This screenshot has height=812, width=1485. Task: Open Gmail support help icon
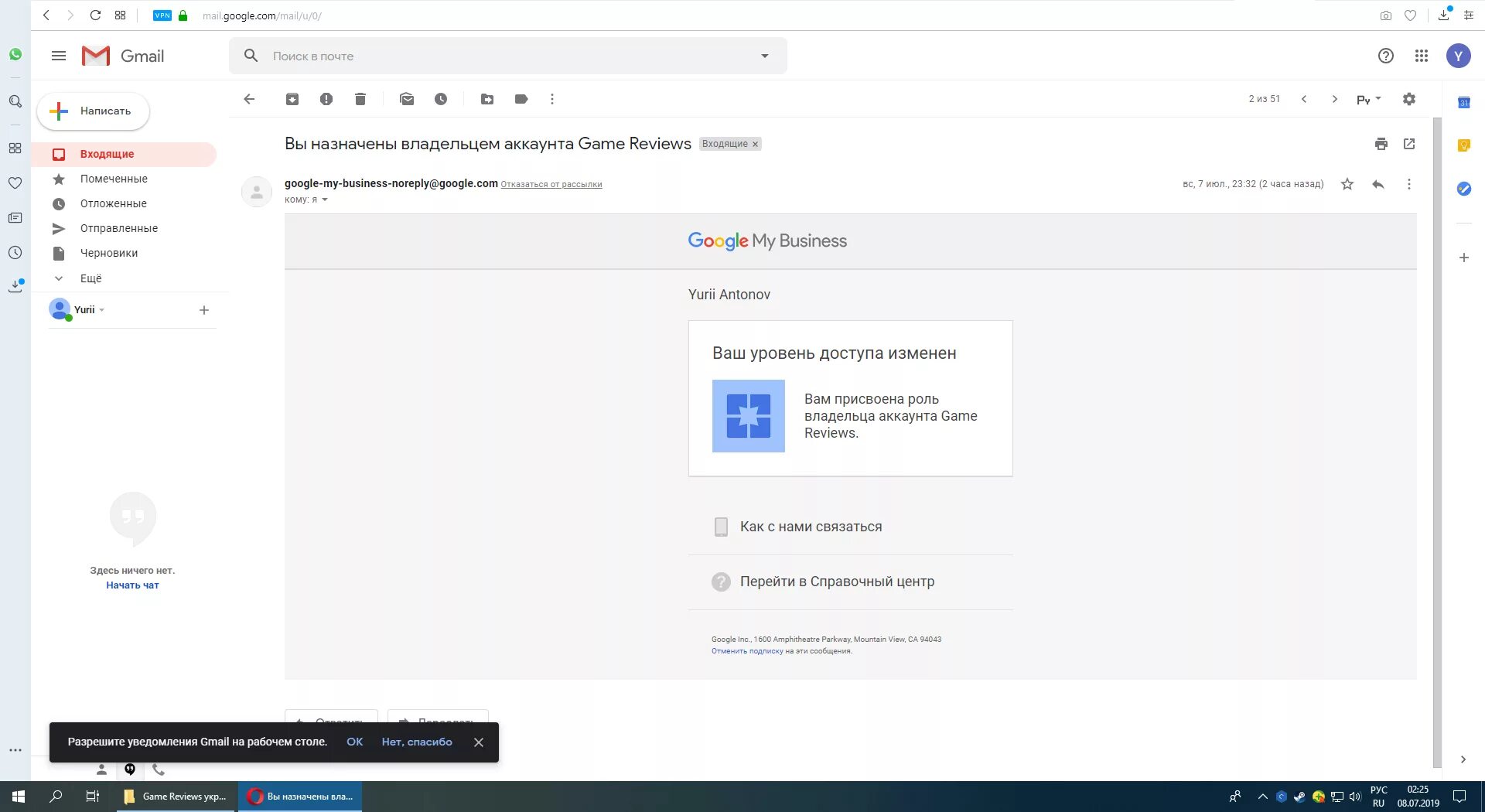[x=1386, y=56]
